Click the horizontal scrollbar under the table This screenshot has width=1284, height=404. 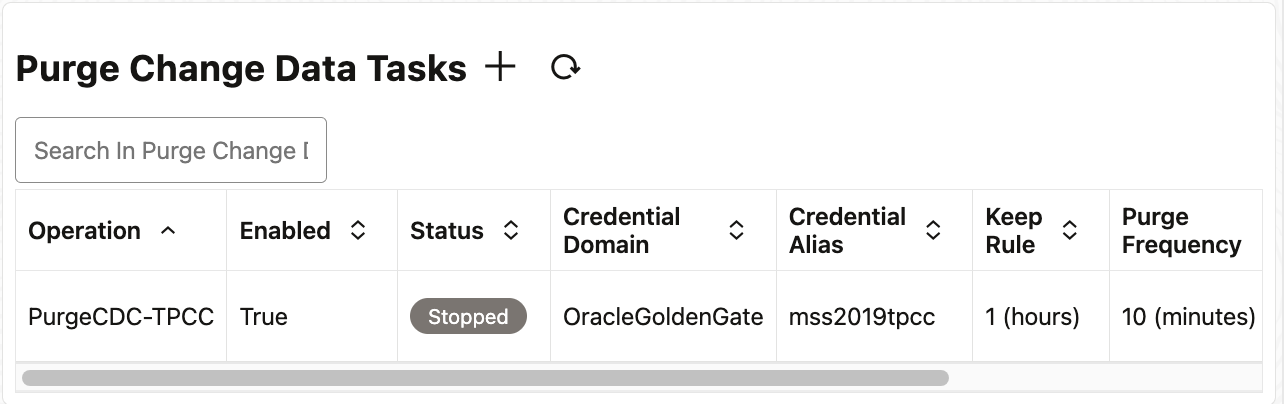tap(485, 378)
